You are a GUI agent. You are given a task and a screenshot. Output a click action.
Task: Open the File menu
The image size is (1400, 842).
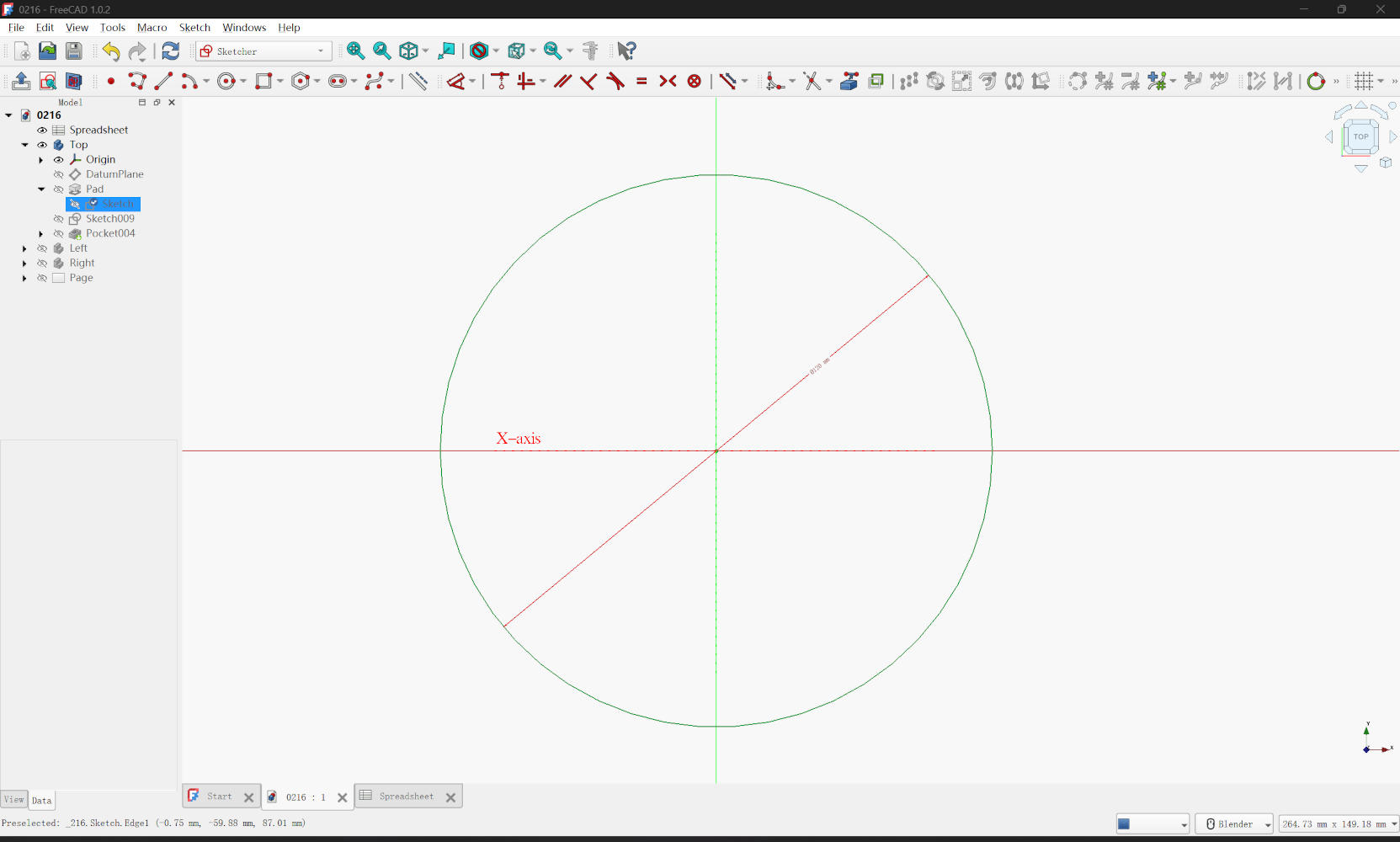tap(16, 28)
